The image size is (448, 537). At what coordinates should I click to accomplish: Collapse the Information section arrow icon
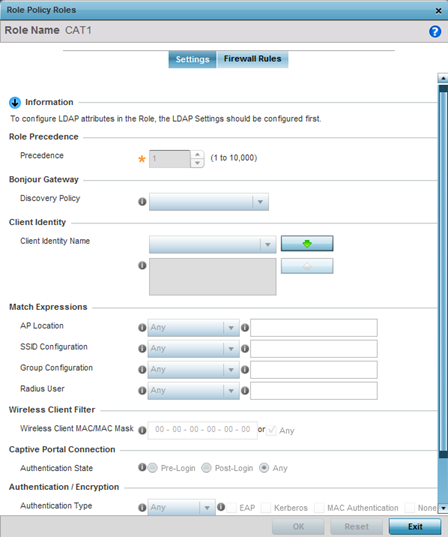click(15, 102)
